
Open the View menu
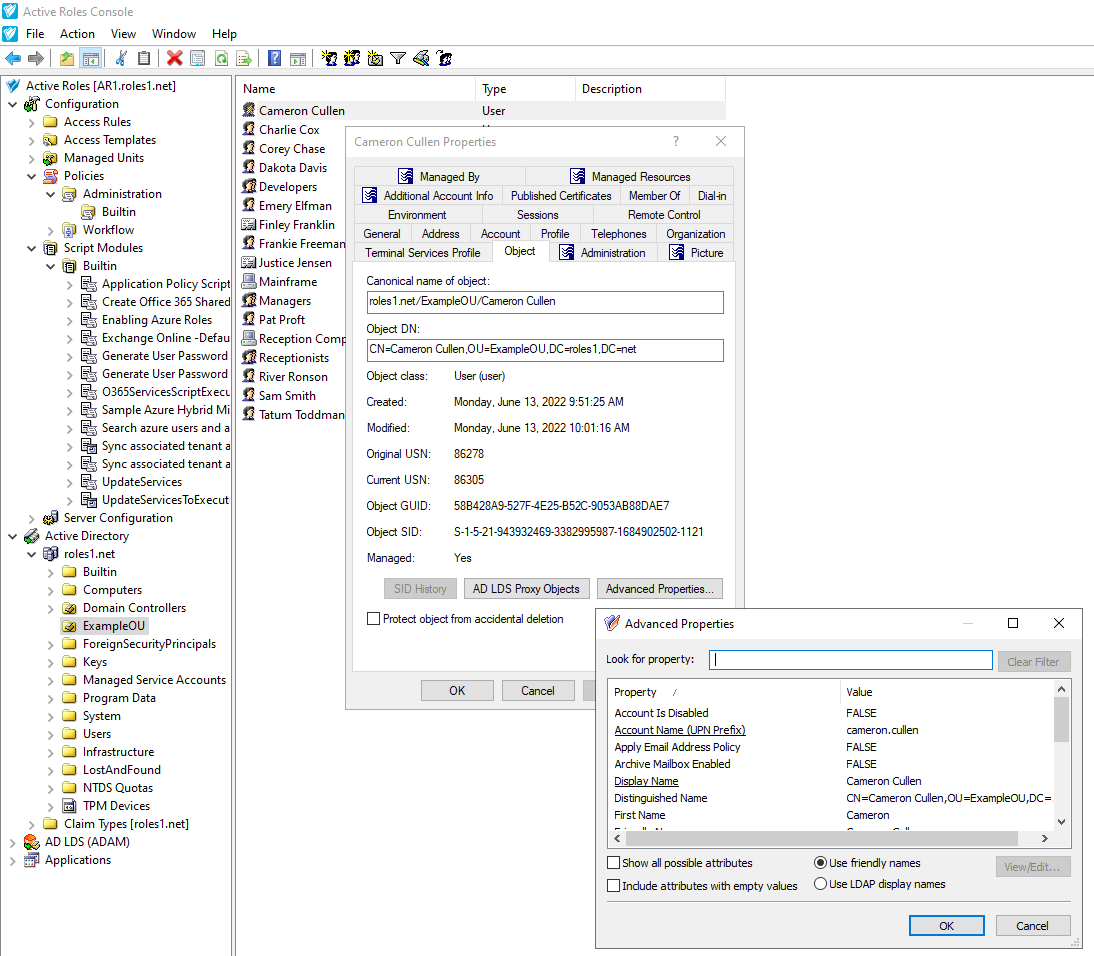click(x=123, y=33)
